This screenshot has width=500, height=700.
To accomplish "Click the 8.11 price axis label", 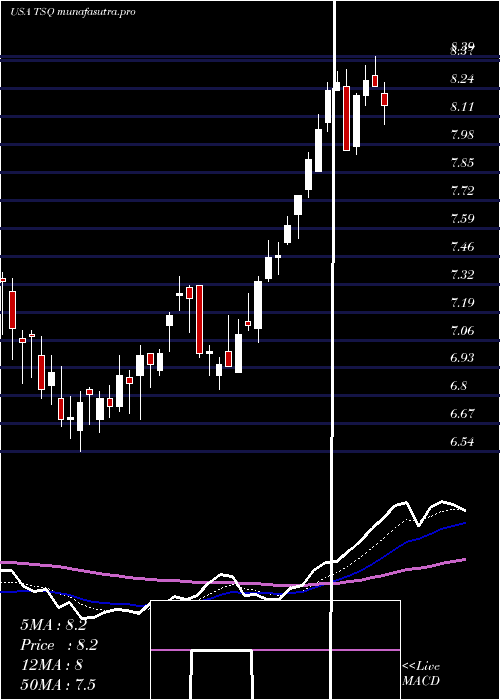I will click(x=462, y=107).
